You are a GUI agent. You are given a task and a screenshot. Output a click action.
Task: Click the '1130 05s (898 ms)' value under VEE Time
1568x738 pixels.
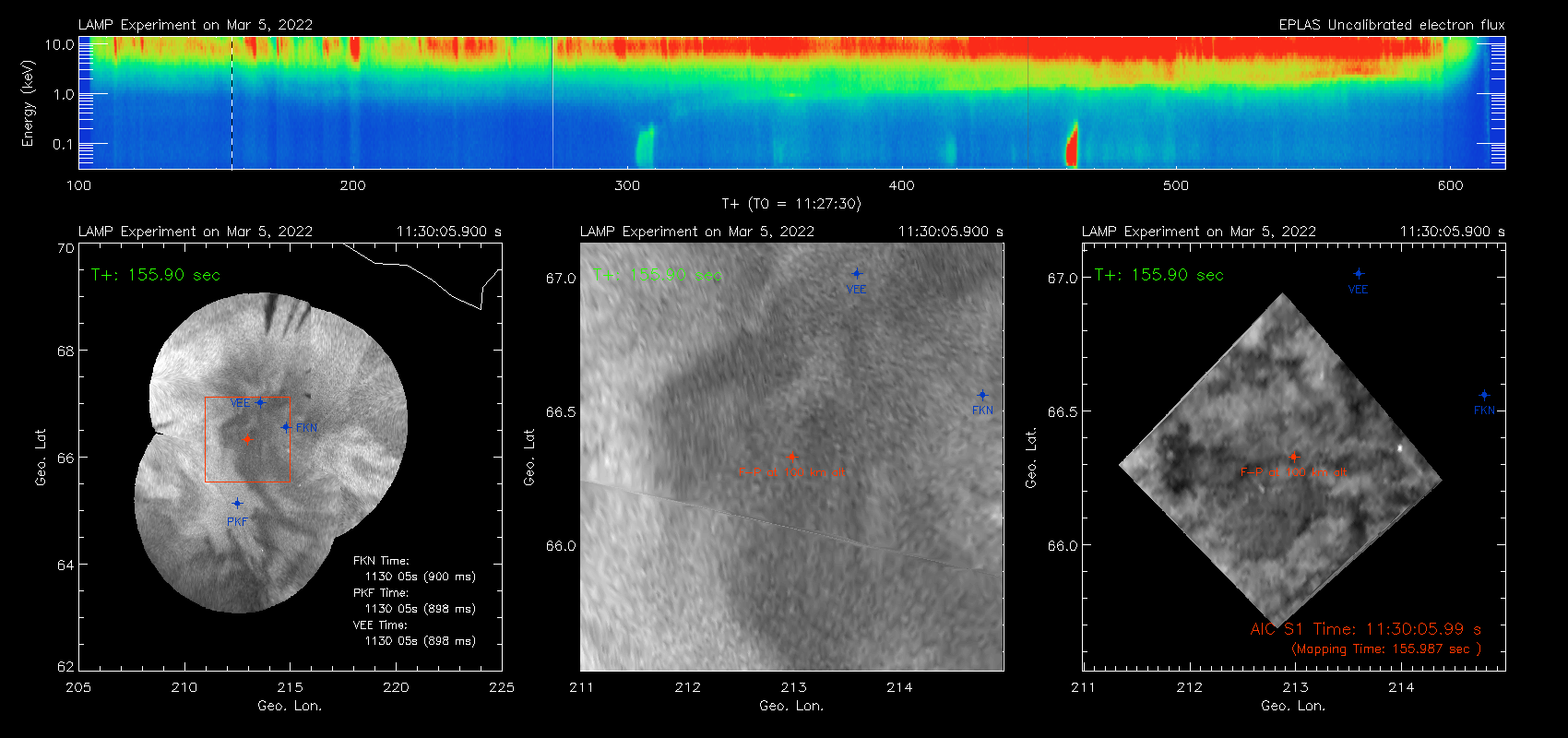pyautogui.click(x=421, y=641)
